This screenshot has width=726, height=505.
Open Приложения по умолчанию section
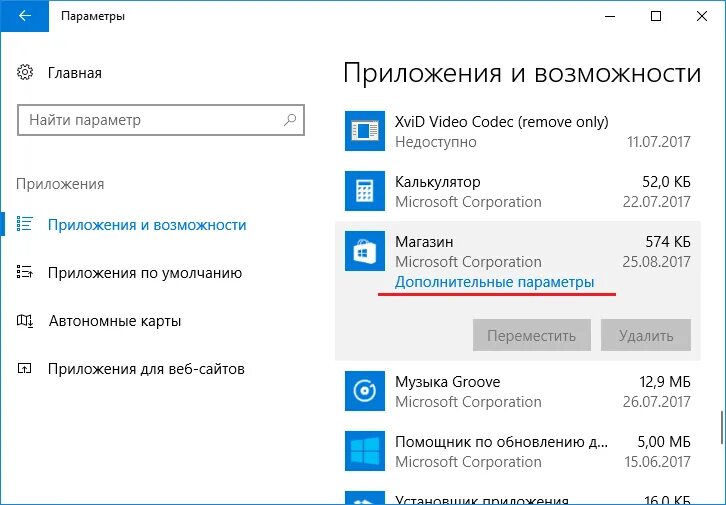145,273
